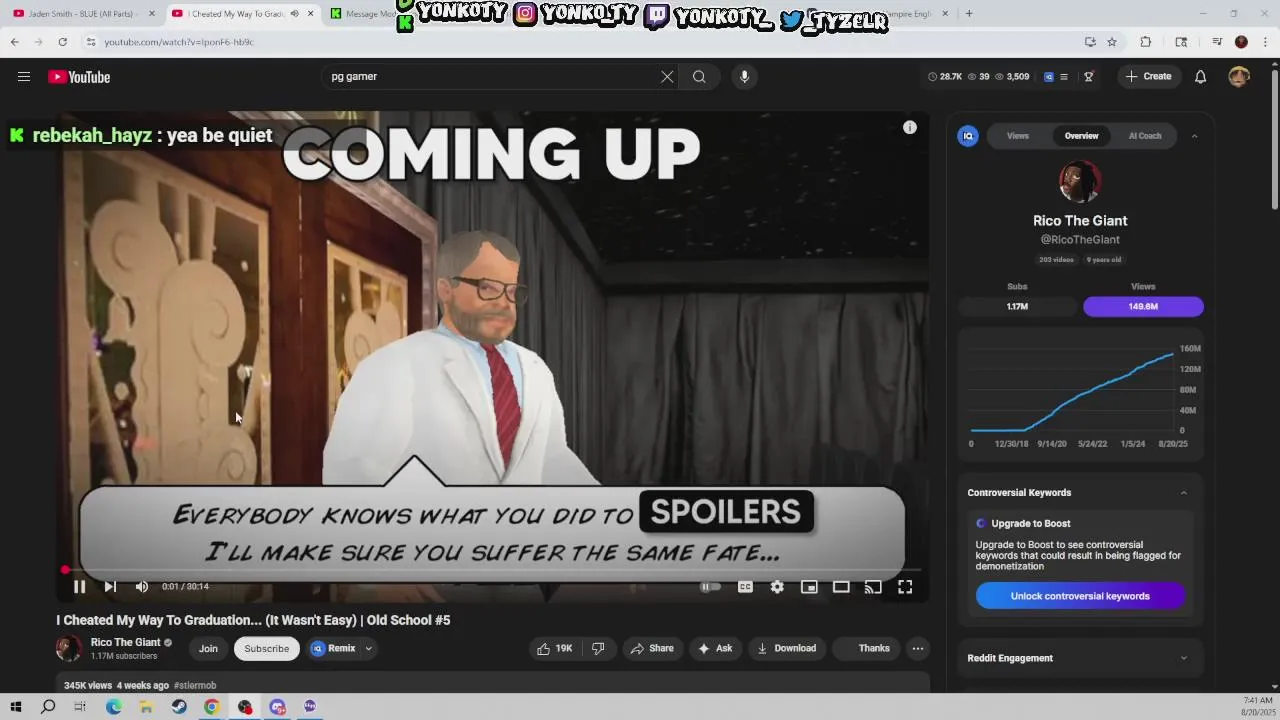
Task: Open account avatar menu in YouTube header
Action: pos(1239,77)
